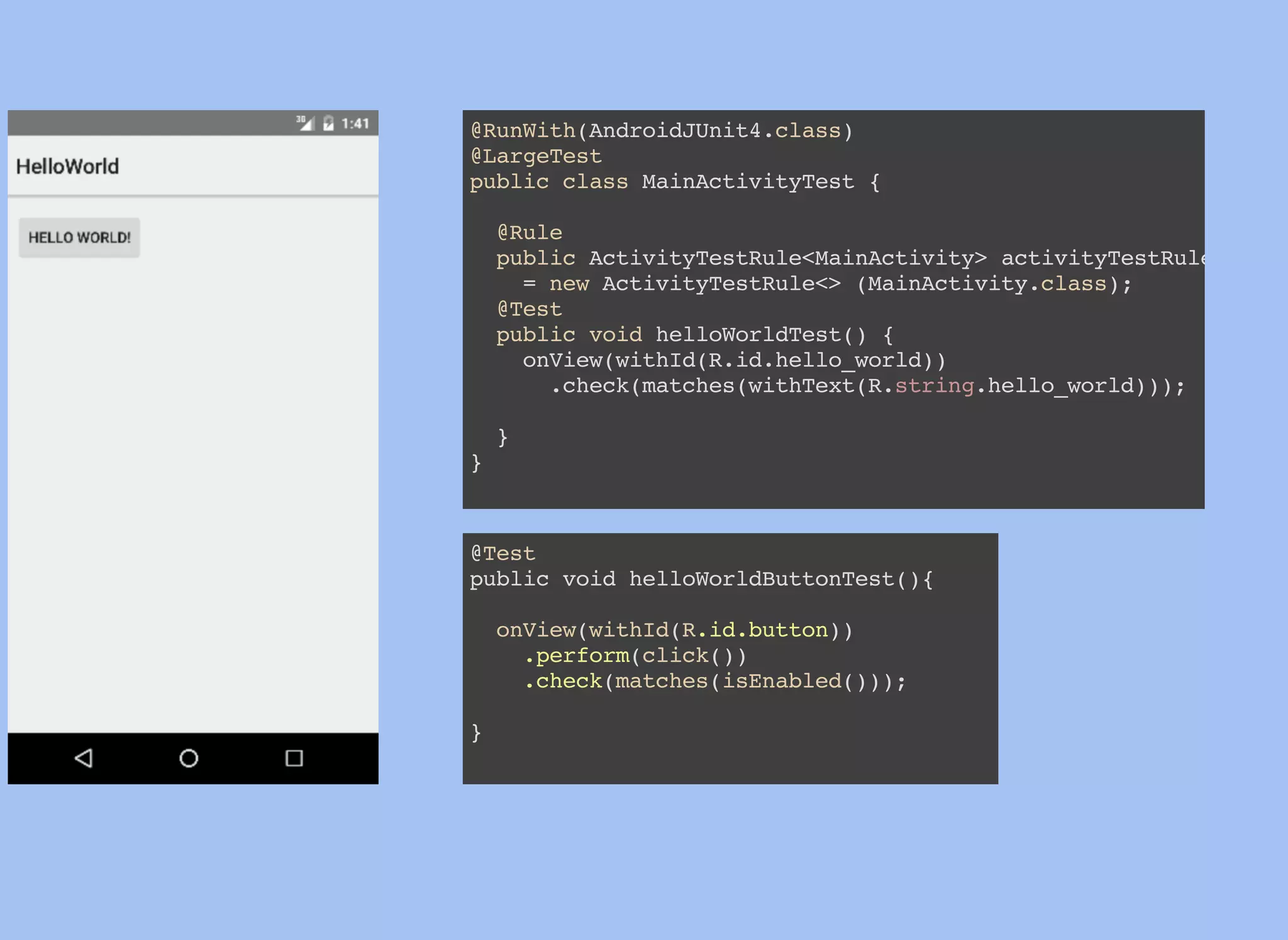Click the new ActivityTestRule<> line
Viewport: 1288px width, 940px height.
click(x=827, y=284)
